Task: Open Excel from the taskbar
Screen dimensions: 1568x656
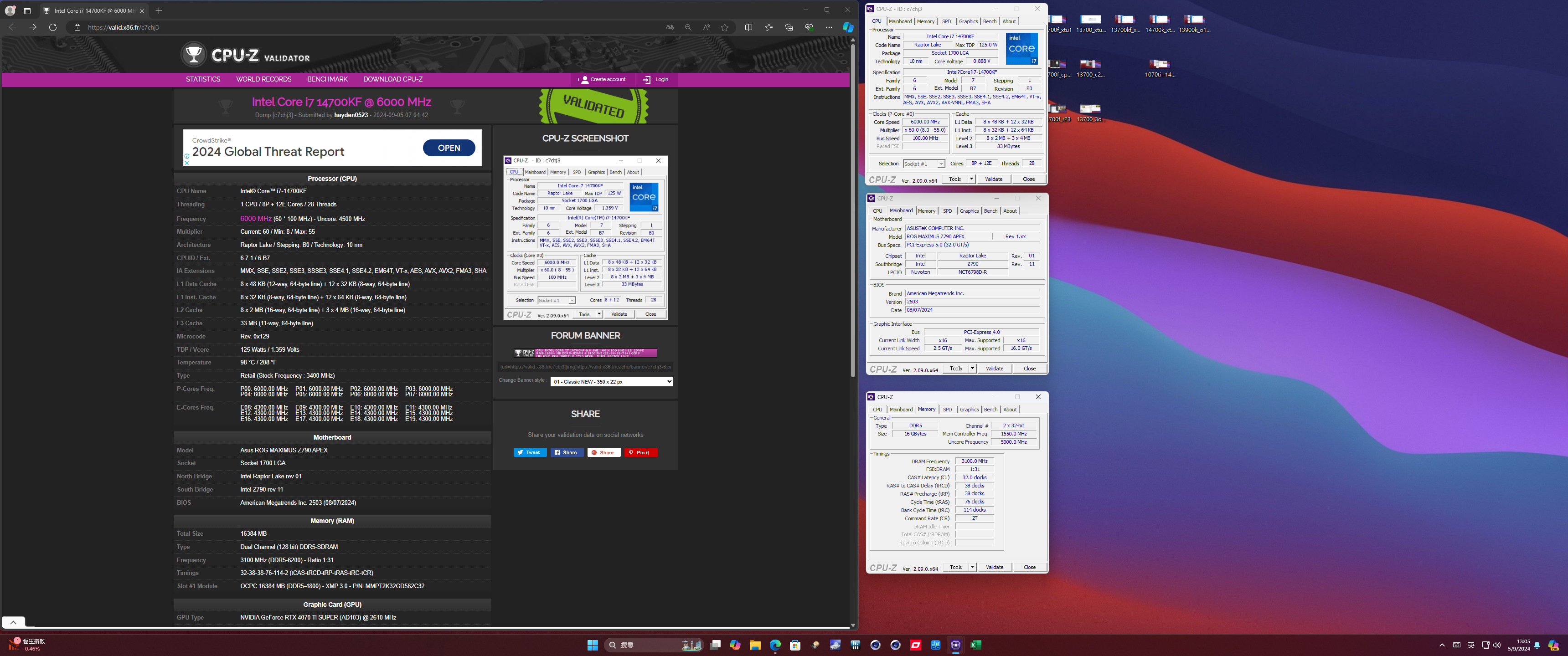Action: click(975, 645)
